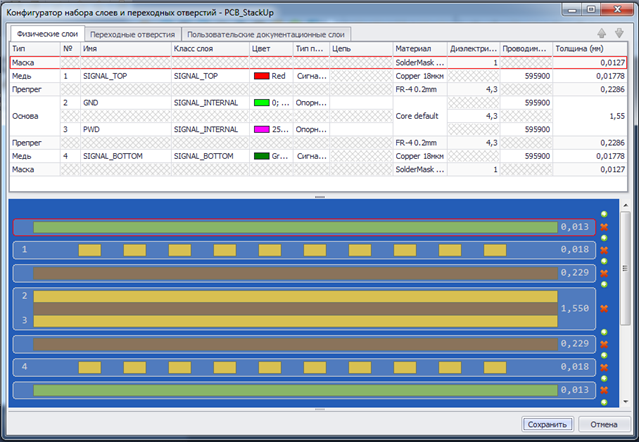Pick the magenta color swatch for PWD layer
Image resolution: width=639 pixels, height=442 pixels.
coord(262,129)
